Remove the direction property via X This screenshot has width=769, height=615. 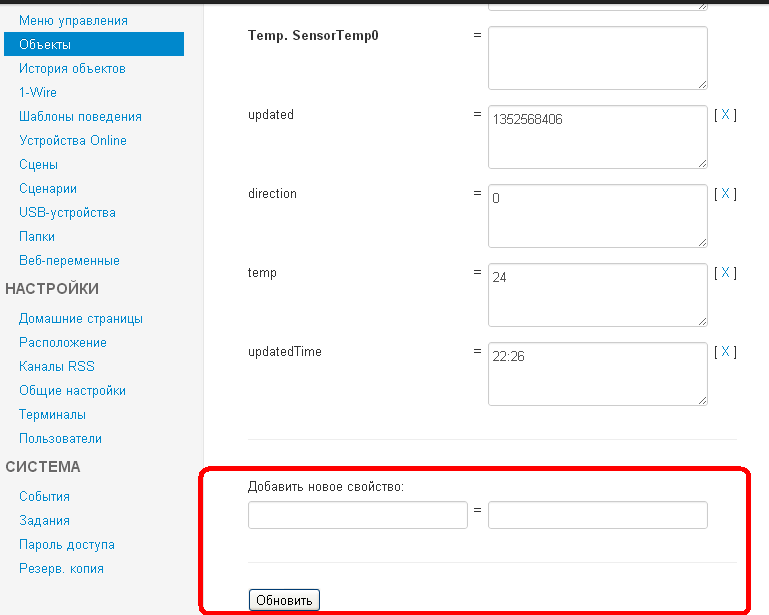pos(725,194)
